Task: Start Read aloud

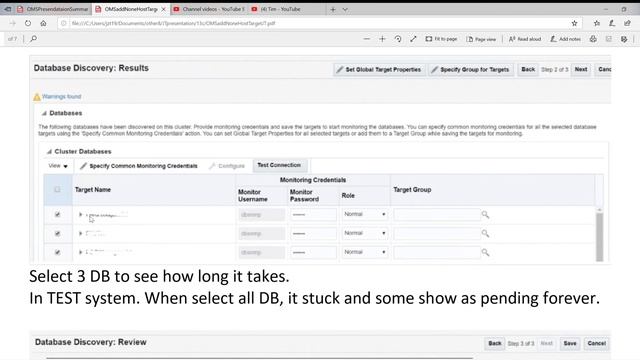Action: pos(525,39)
